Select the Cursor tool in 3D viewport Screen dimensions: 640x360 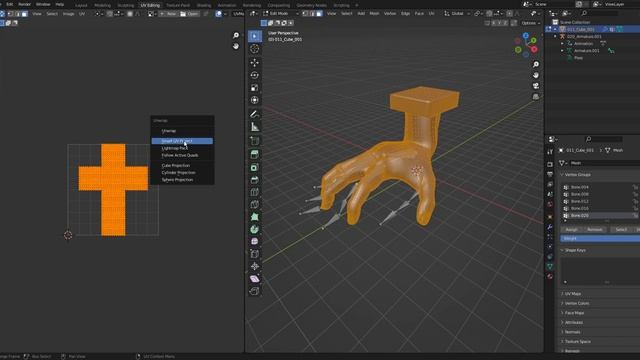(x=255, y=49)
